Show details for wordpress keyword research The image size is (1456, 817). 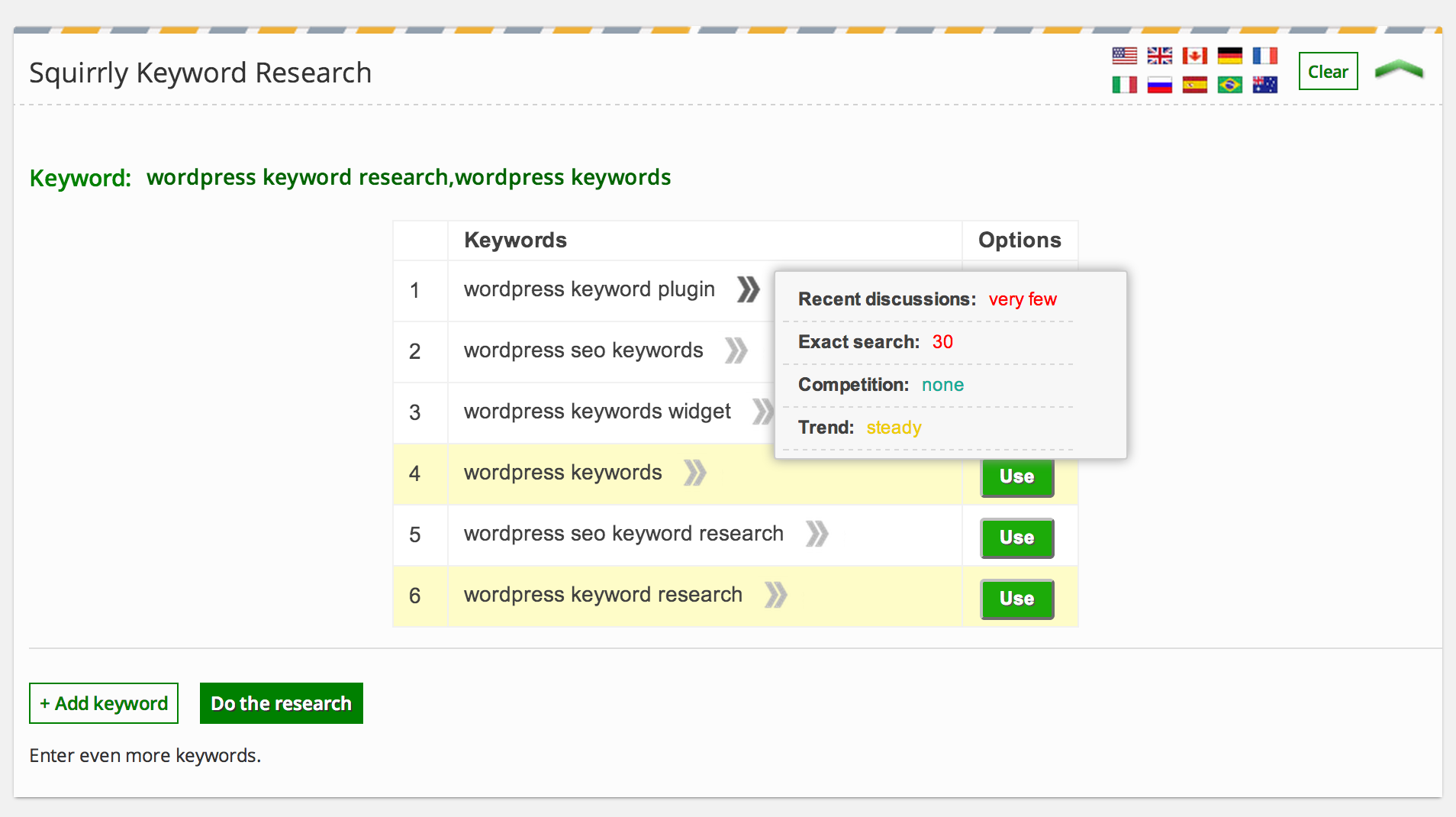tap(775, 595)
